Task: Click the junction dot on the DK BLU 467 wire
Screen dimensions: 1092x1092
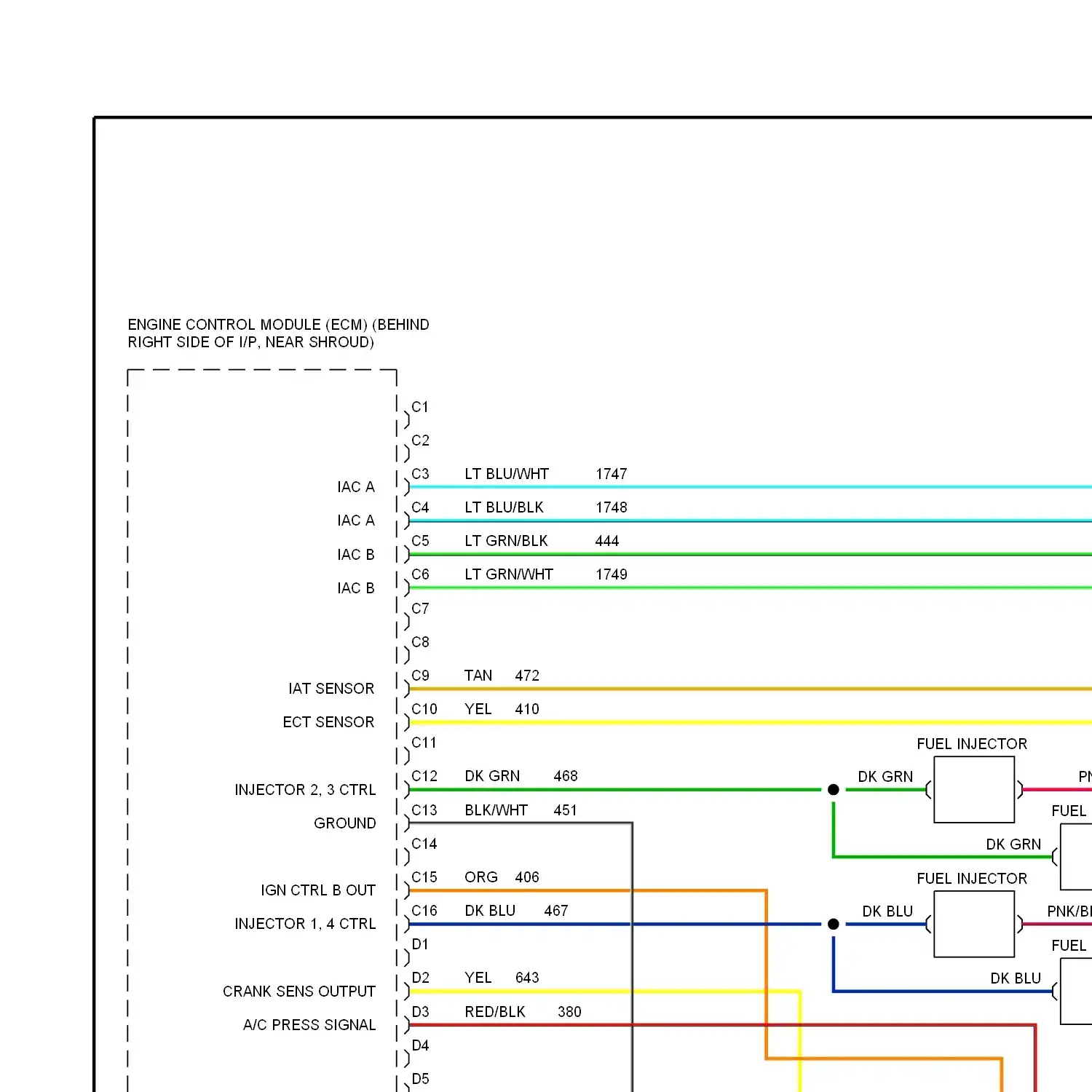Action: point(833,925)
